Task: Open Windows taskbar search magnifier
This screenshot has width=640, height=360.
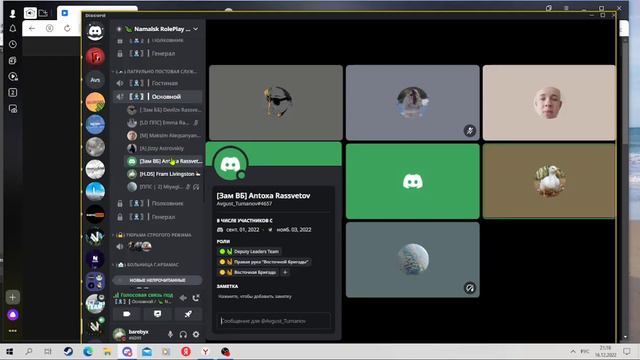Action: tap(29, 351)
